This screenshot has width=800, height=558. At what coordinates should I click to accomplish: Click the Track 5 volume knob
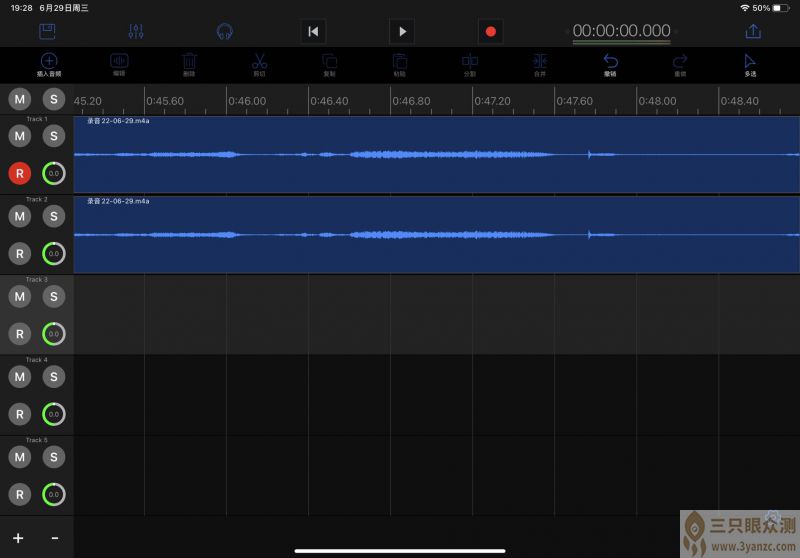[x=54, y=494]
